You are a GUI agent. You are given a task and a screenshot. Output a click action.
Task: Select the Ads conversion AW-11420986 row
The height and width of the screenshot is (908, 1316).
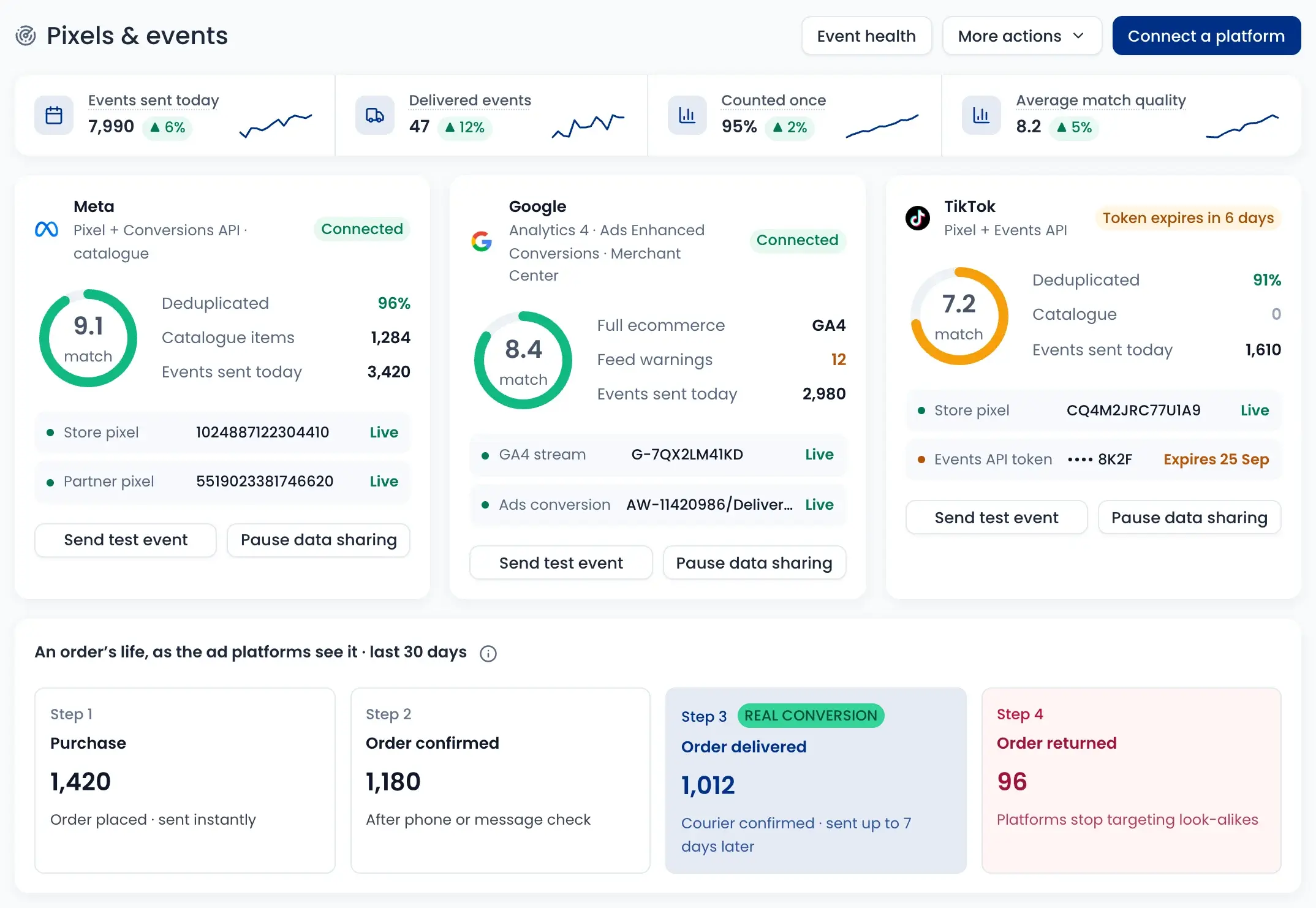658,505
